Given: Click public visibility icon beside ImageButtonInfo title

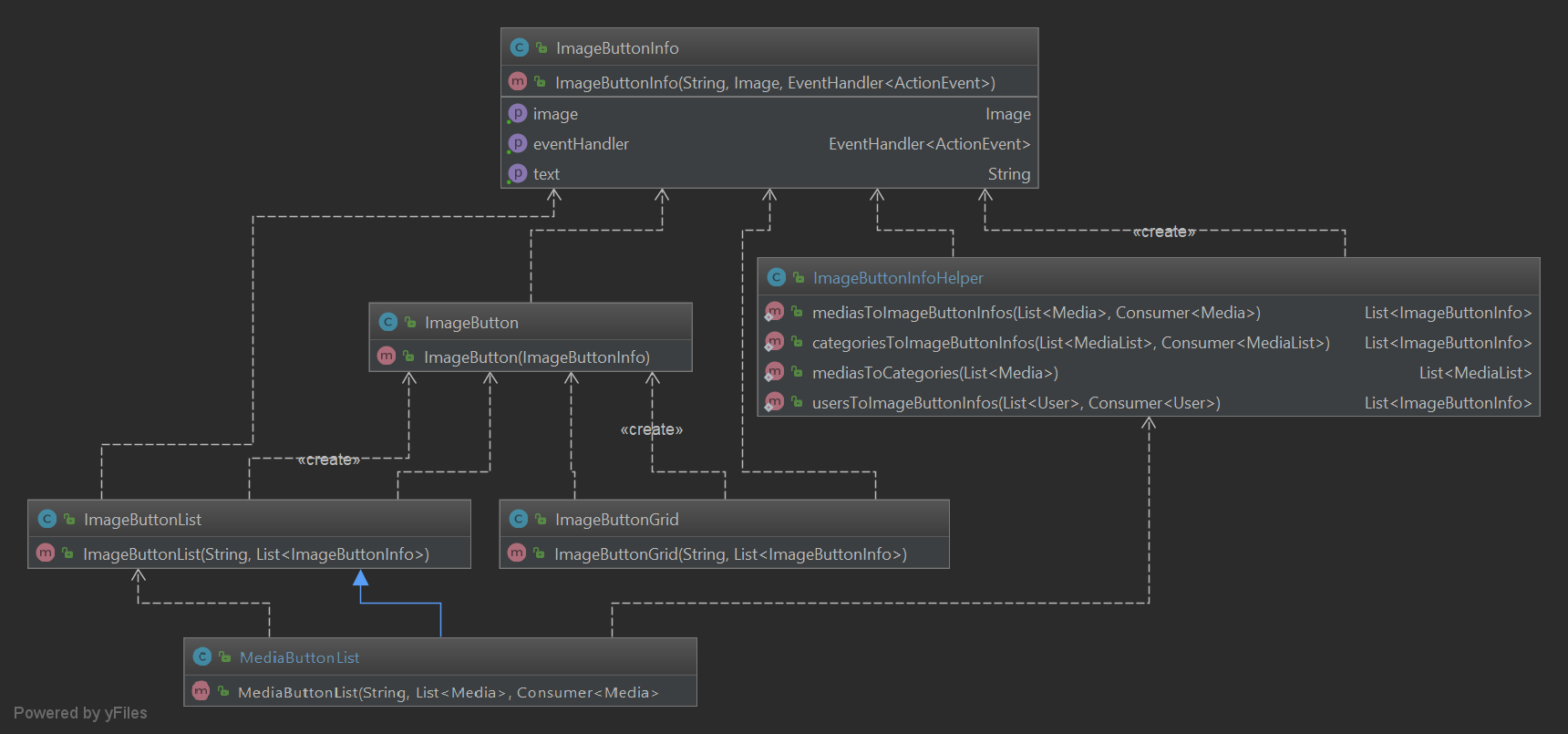Looking at the screenshot, I should (542, 47).
